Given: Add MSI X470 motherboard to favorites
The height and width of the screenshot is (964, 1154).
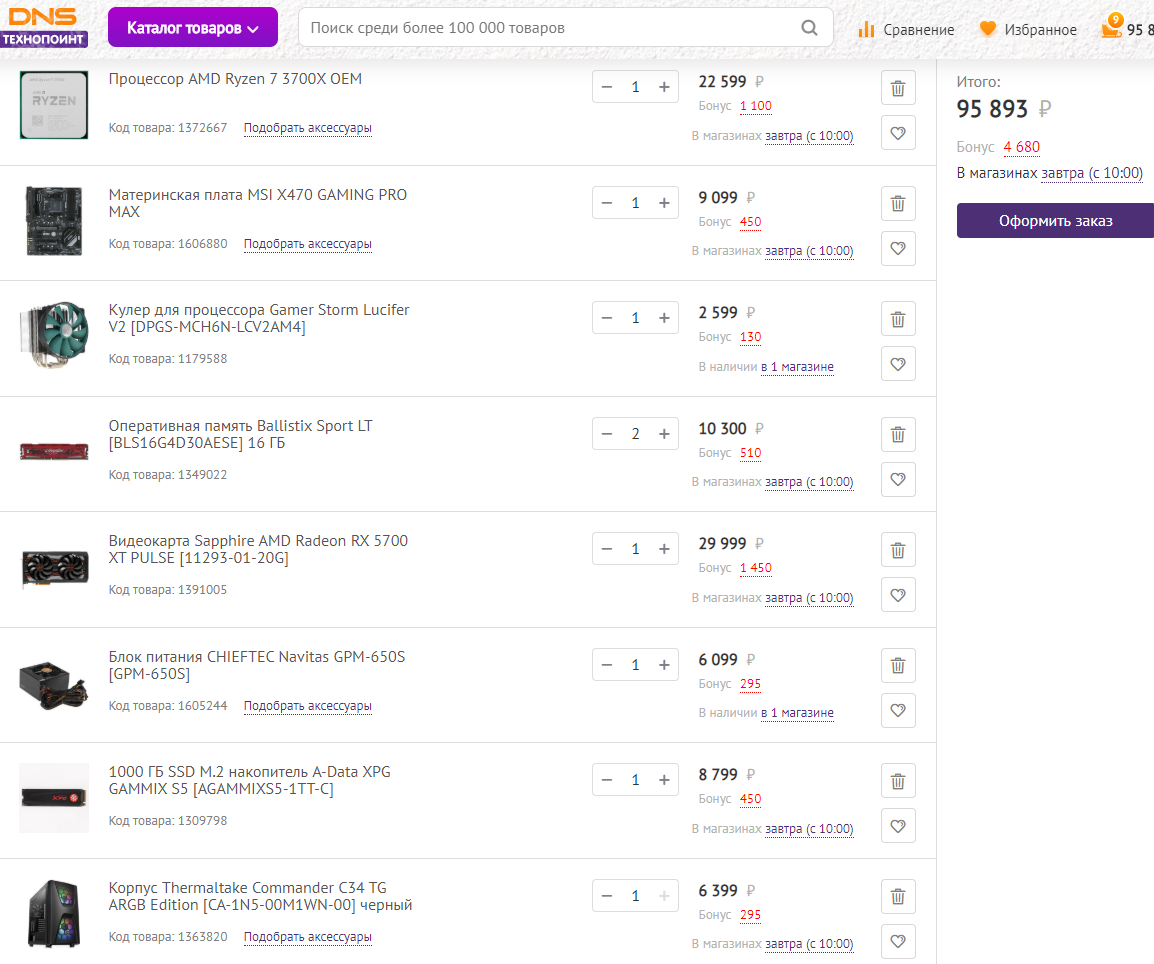Looking at the screenshot, I should 898,248.
